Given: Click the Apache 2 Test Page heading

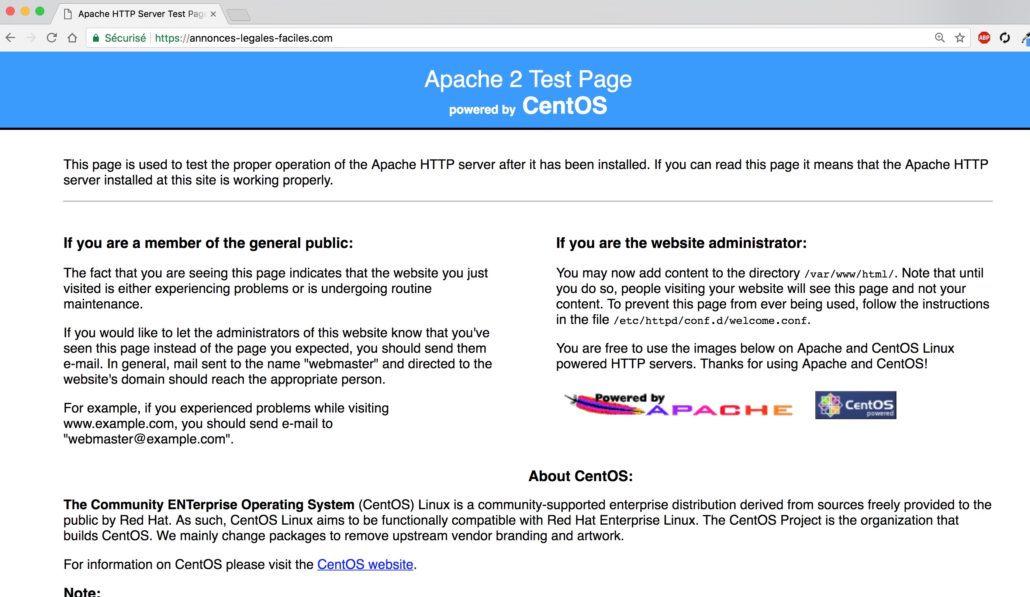Looking at the screenshot, I should point(528,79).
